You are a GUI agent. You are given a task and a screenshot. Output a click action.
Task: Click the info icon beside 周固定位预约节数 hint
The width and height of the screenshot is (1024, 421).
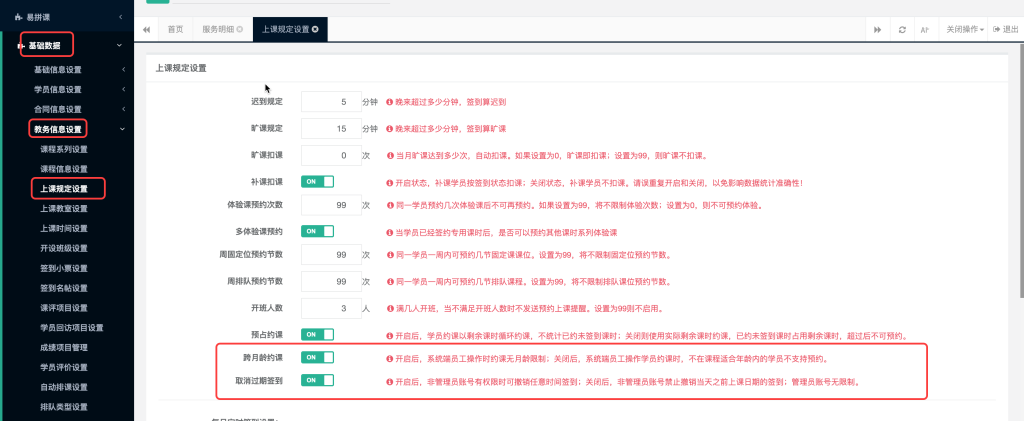tap(389, 255)
